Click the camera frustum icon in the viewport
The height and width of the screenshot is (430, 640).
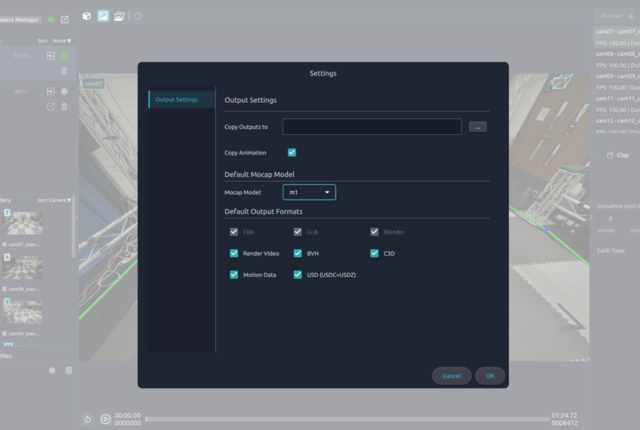pos(562,81)
